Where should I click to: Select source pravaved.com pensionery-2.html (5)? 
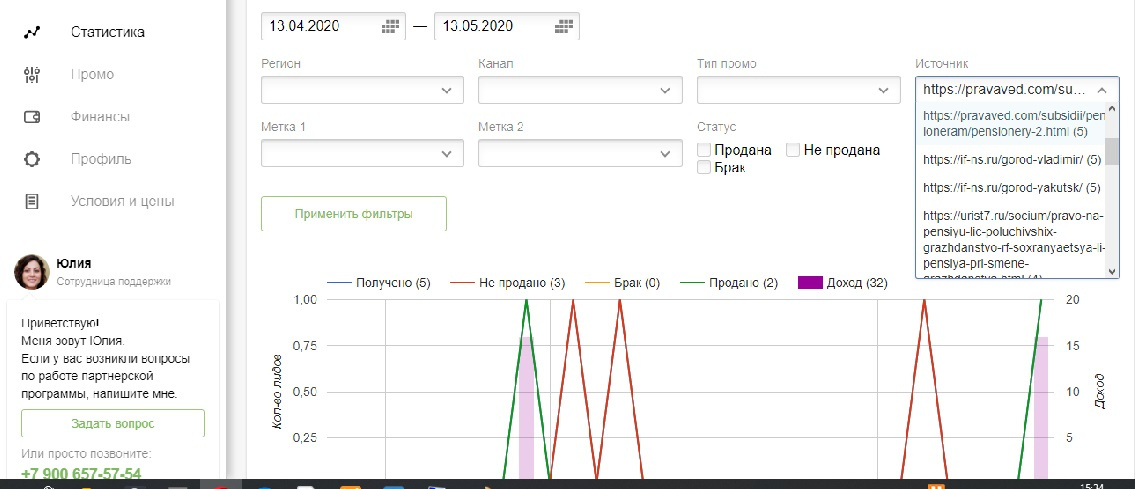1011,124
